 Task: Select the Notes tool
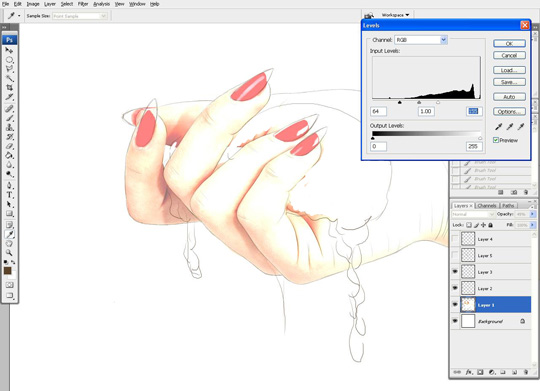[9, 225]
